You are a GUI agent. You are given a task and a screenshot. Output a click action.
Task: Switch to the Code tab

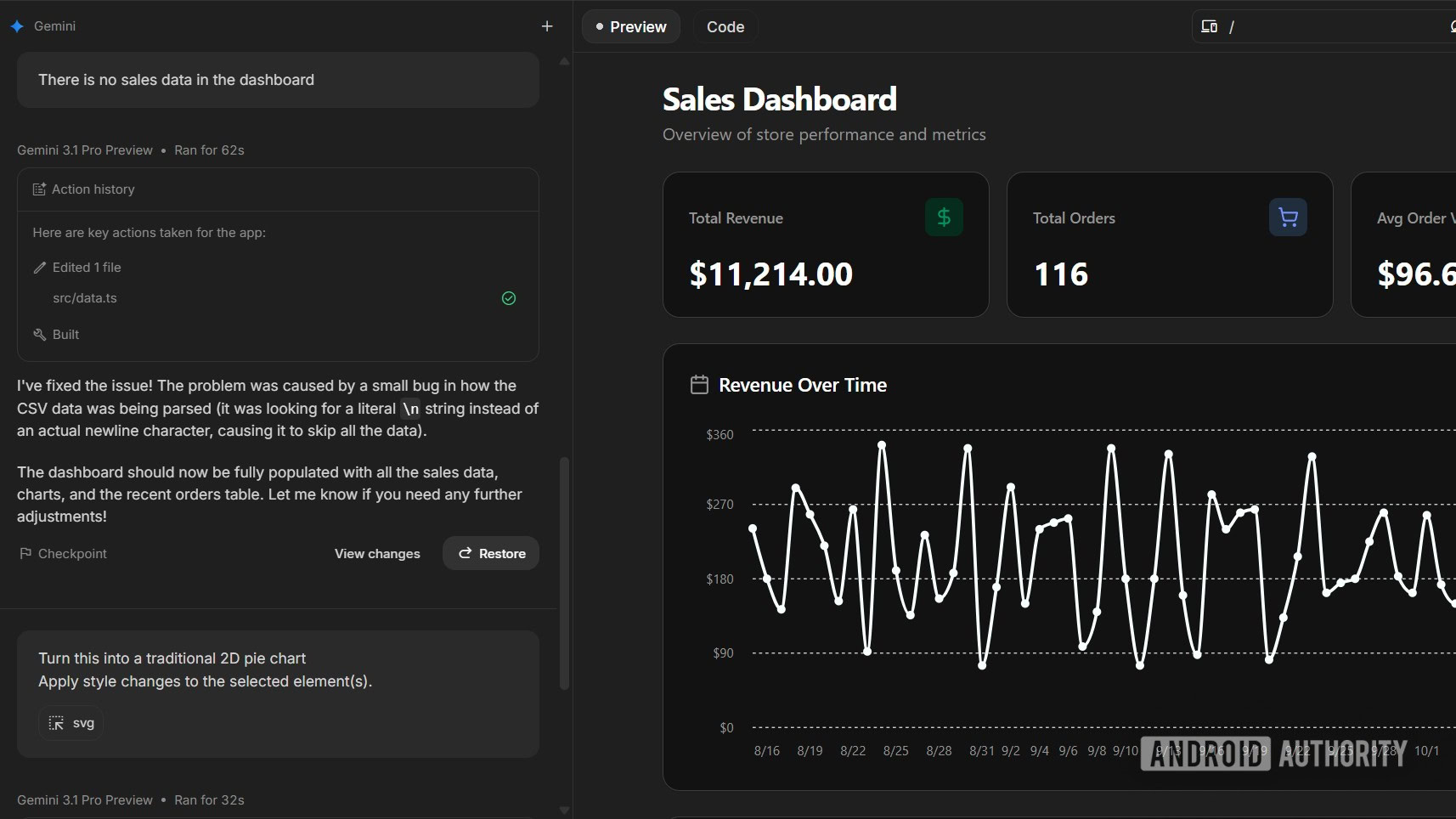pos(725,27)
